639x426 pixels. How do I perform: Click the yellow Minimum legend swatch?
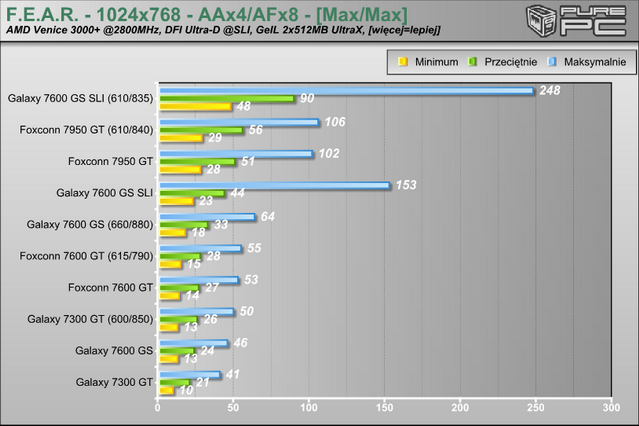click(403, 62)
